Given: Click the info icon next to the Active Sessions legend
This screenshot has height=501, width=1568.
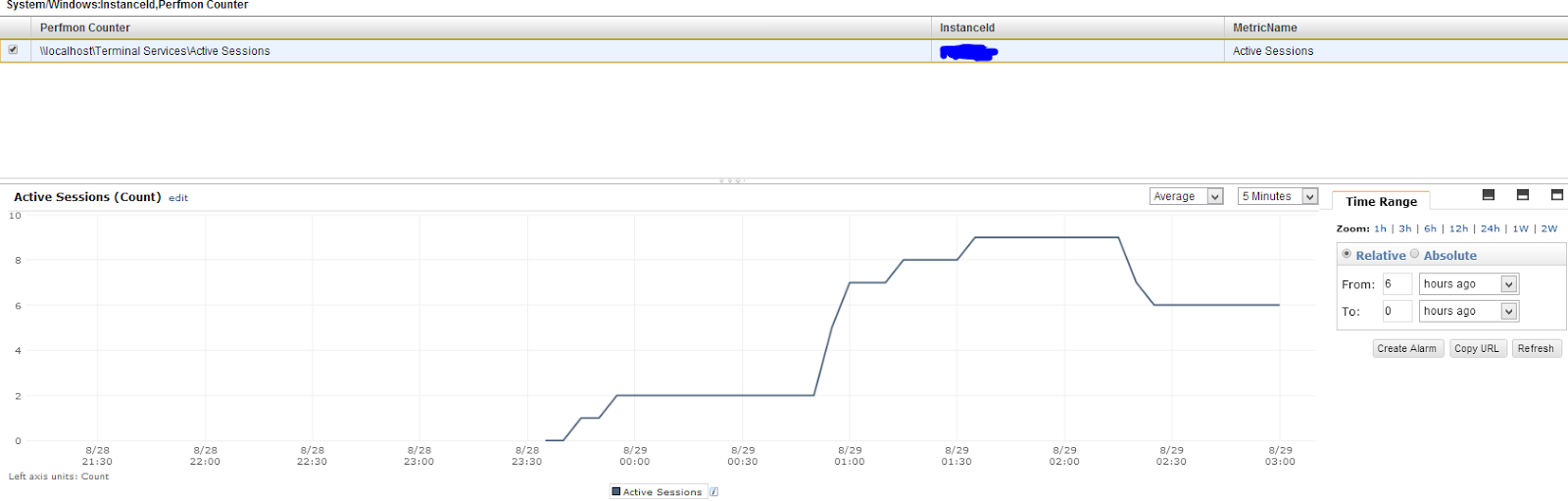Looking at the screenshot, I should [x=713, y=492].
